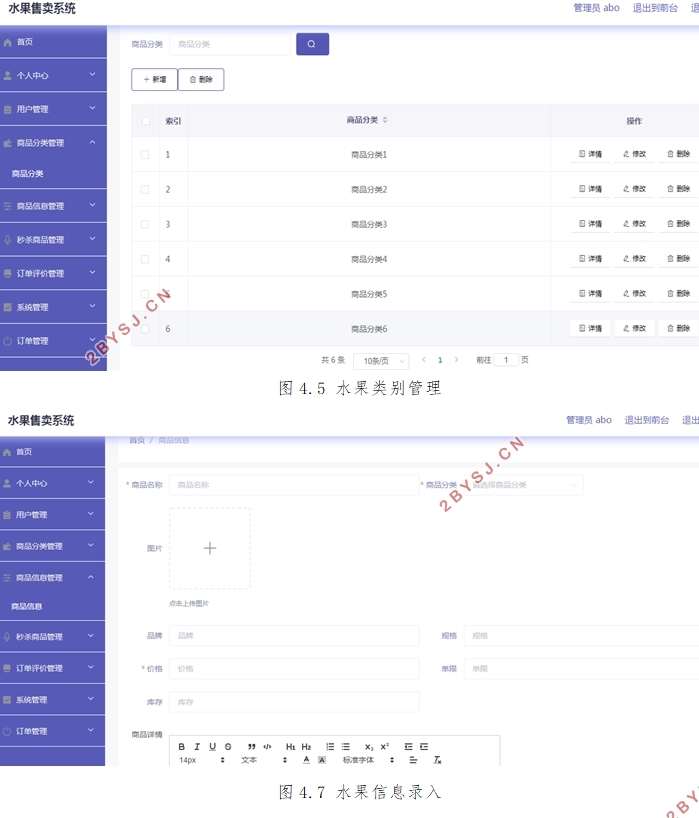
Task: Open the editor text color picker
Action: [x=306, y=761]
